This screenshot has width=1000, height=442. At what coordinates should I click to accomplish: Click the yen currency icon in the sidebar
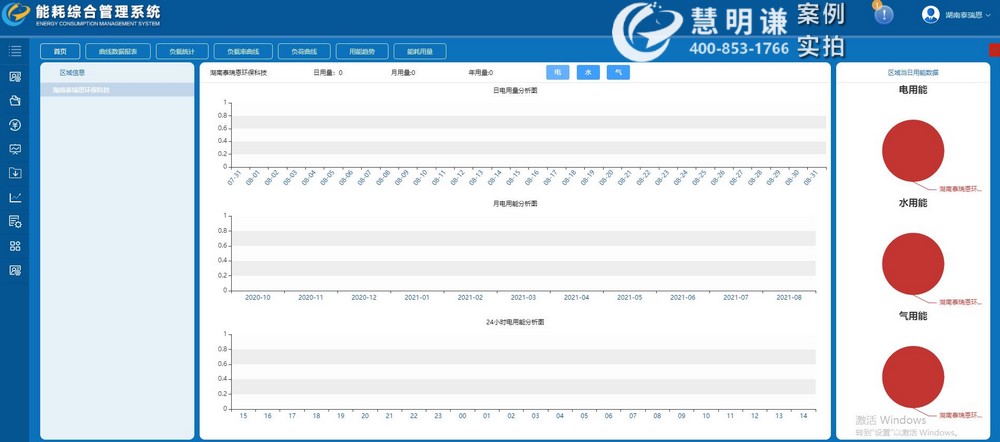[15, 125]
